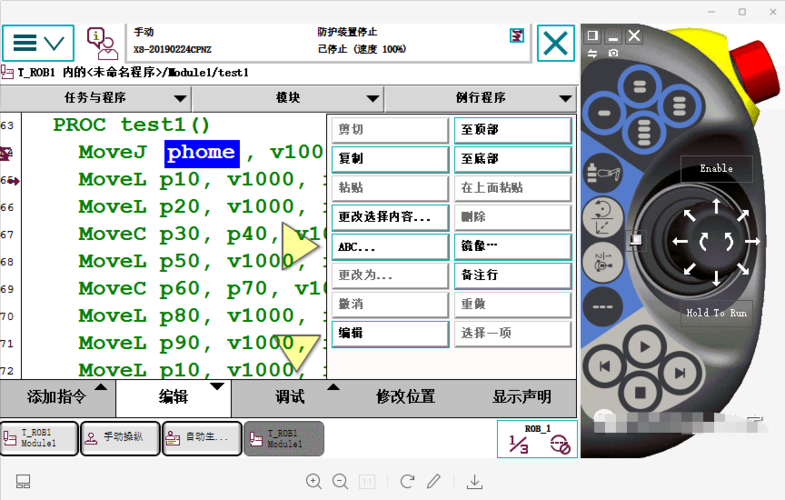Viewport: 785px width, 500px height.
Task: Click the 镜像 mirror button
Action: click(x=513, y=246)
